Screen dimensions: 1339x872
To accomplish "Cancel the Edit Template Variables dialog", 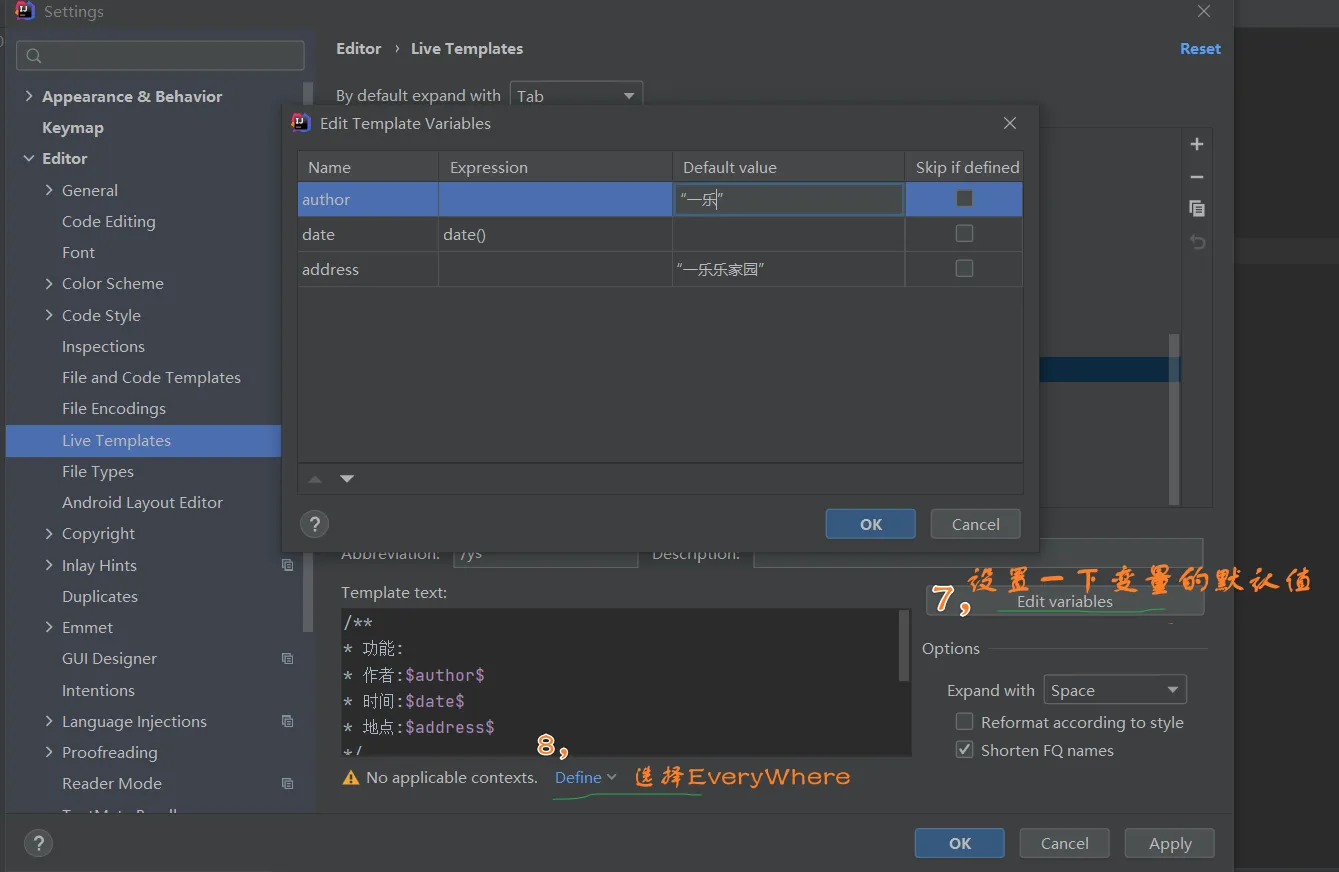I will (976, 524).
